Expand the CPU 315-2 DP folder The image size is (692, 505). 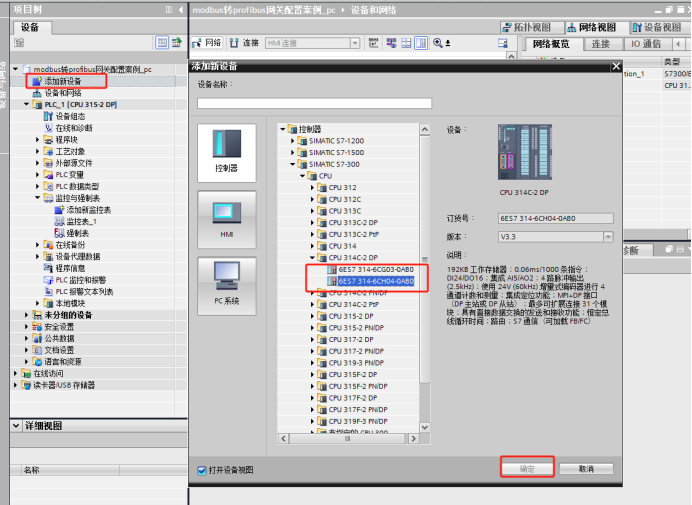click(312, 316)
